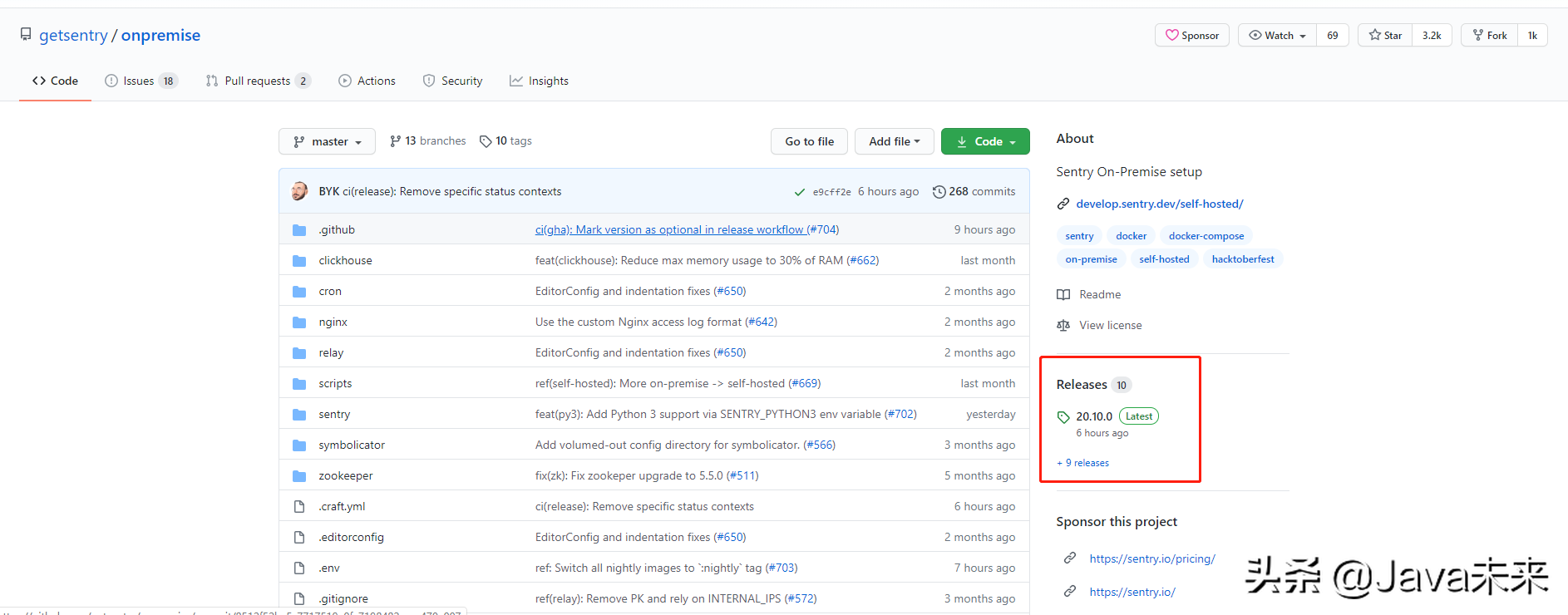Open the Pull requests tab
1568x615 pixels.
pos(259,81)
